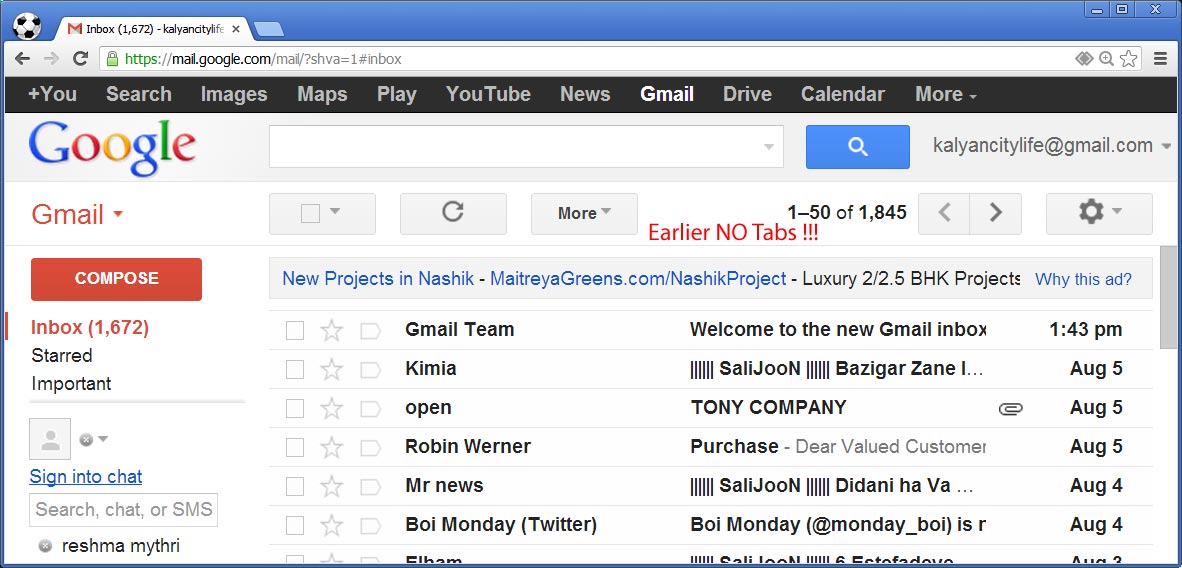Open +You in the Google bar

(52, 94)
